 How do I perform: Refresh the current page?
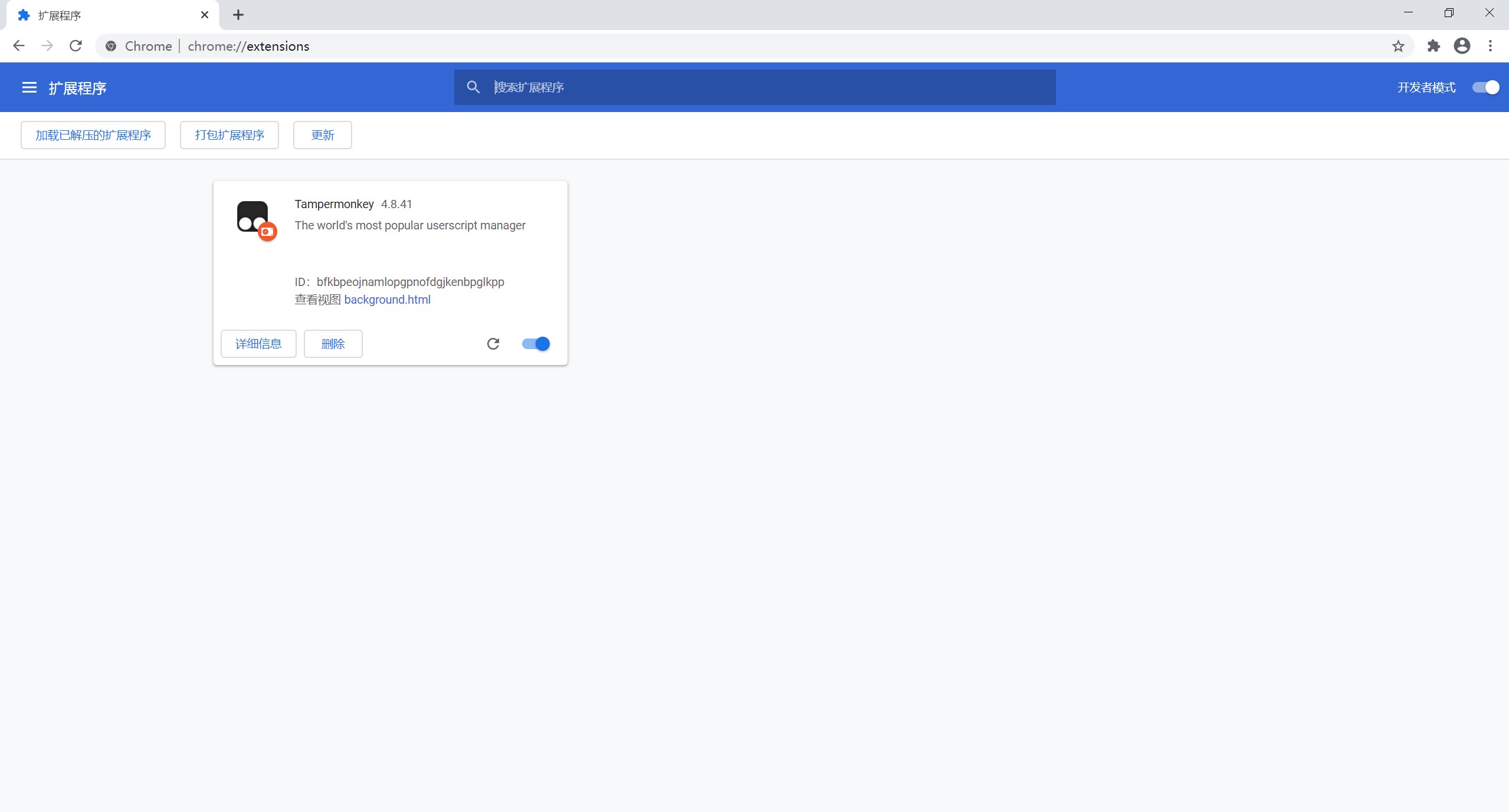tap(76, 46)
